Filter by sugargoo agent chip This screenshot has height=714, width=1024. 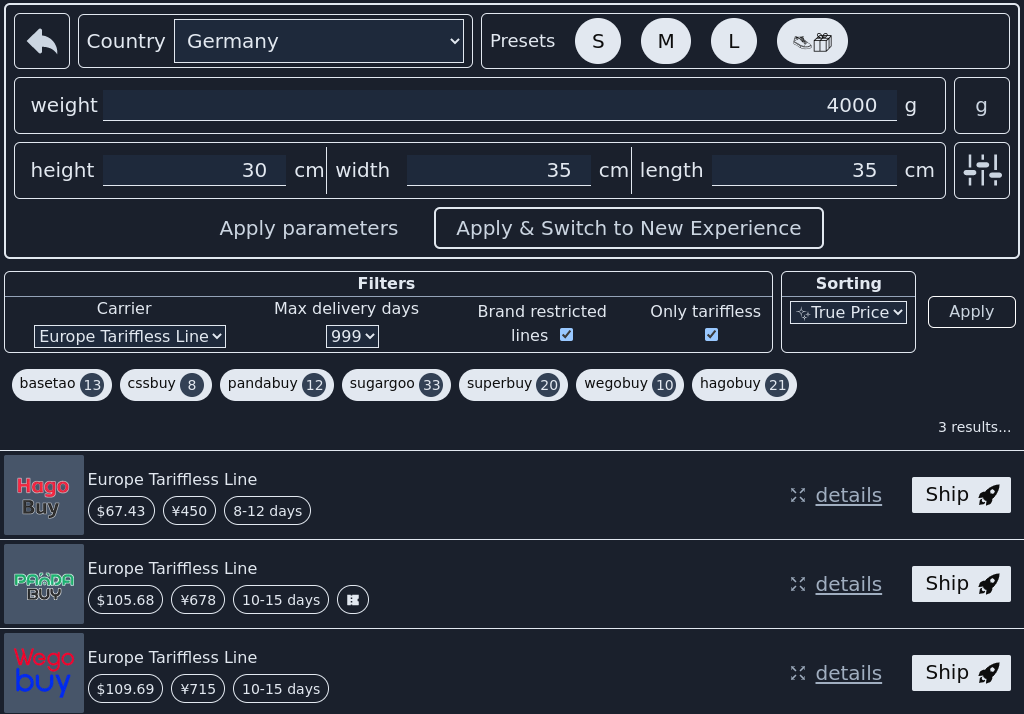tap(396, 384)
